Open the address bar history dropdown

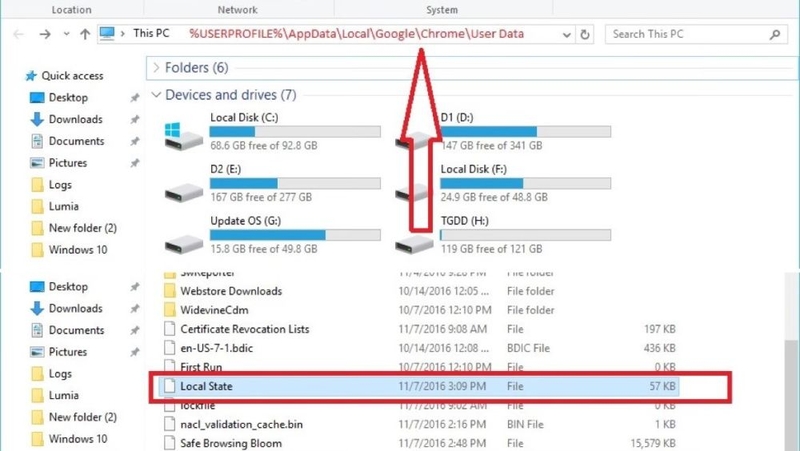566,35
